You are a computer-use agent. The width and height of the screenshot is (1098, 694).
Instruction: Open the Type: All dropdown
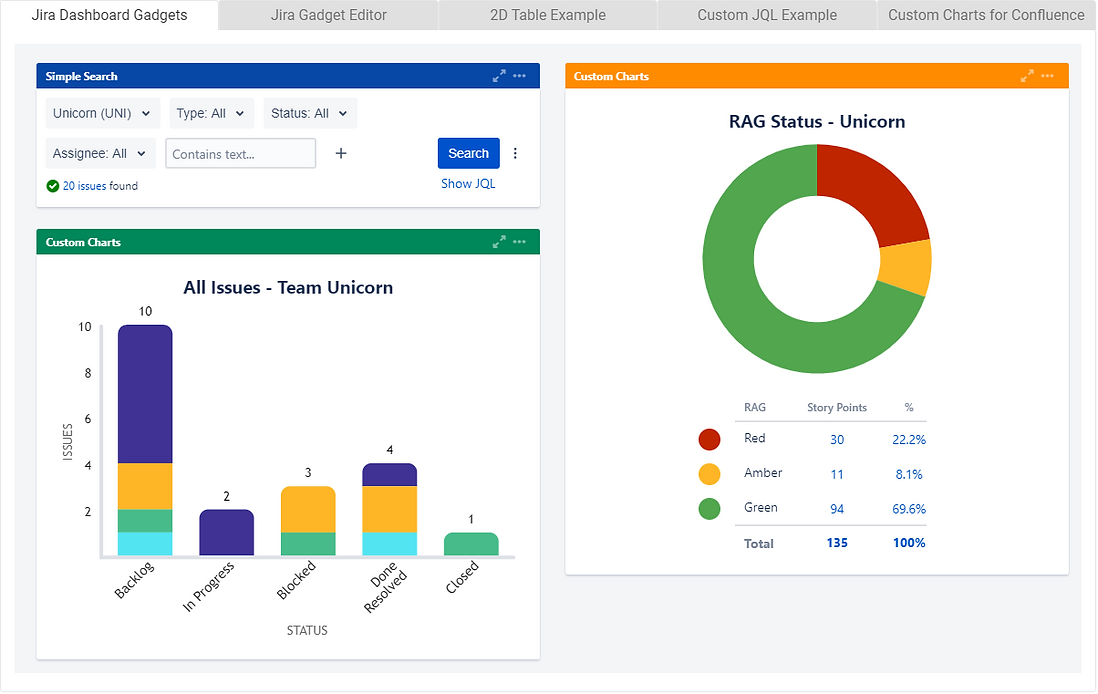pyautogui.click(x=211, y=113)
